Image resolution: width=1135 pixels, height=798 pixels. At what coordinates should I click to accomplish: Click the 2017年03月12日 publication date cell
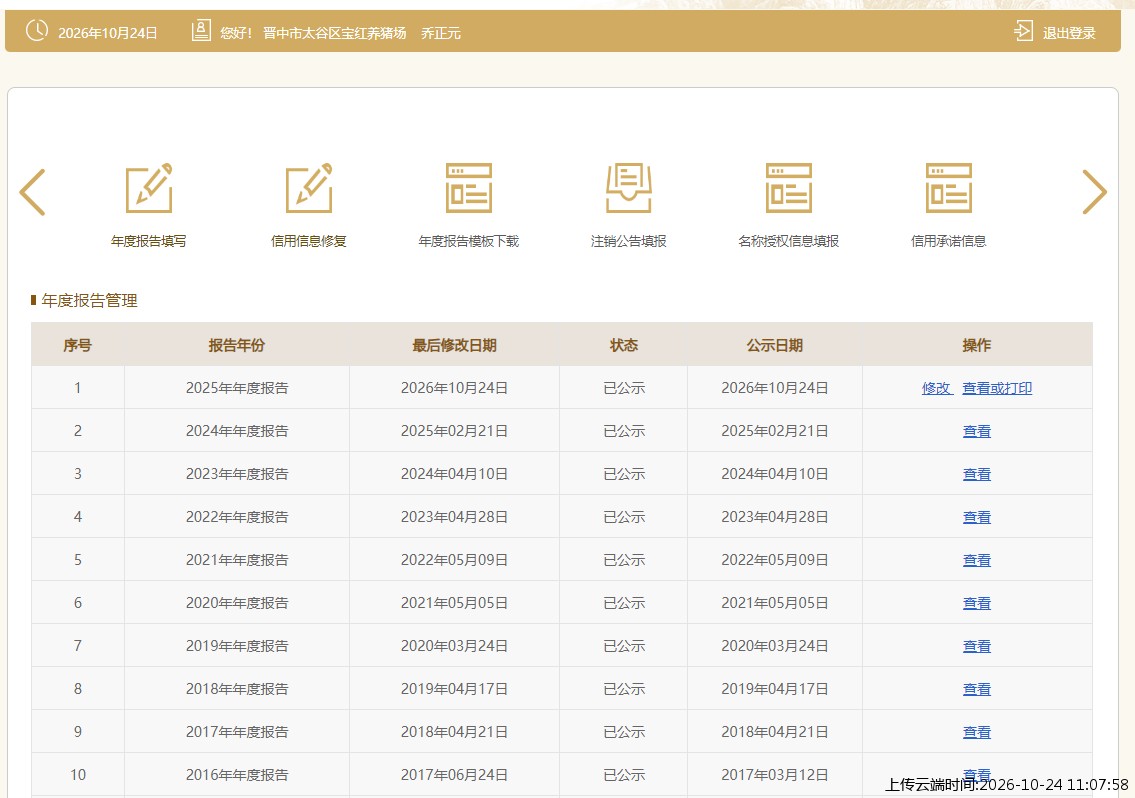pos(775,775)
